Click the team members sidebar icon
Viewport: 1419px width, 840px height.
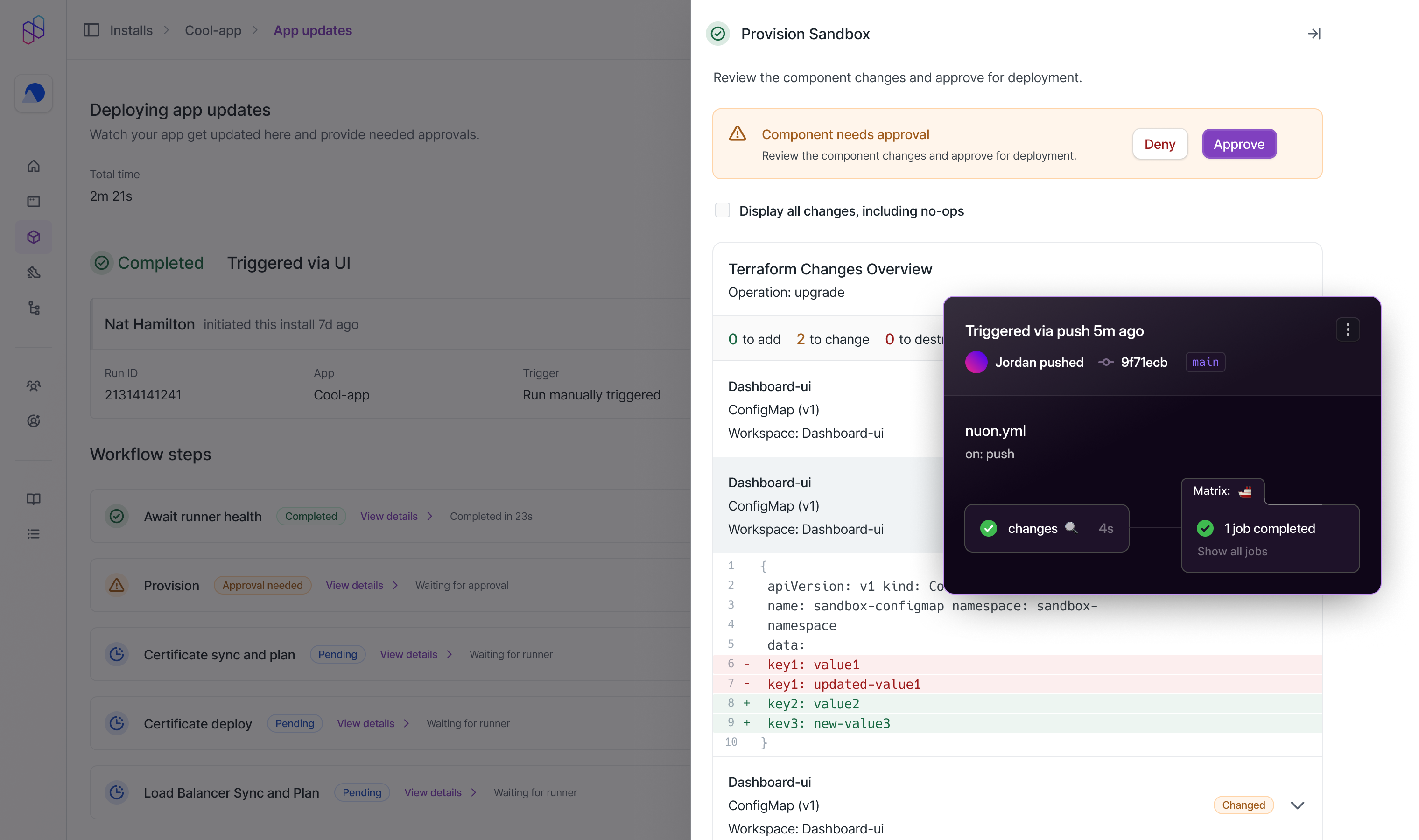pyautogui.click(x=34, y=386)
